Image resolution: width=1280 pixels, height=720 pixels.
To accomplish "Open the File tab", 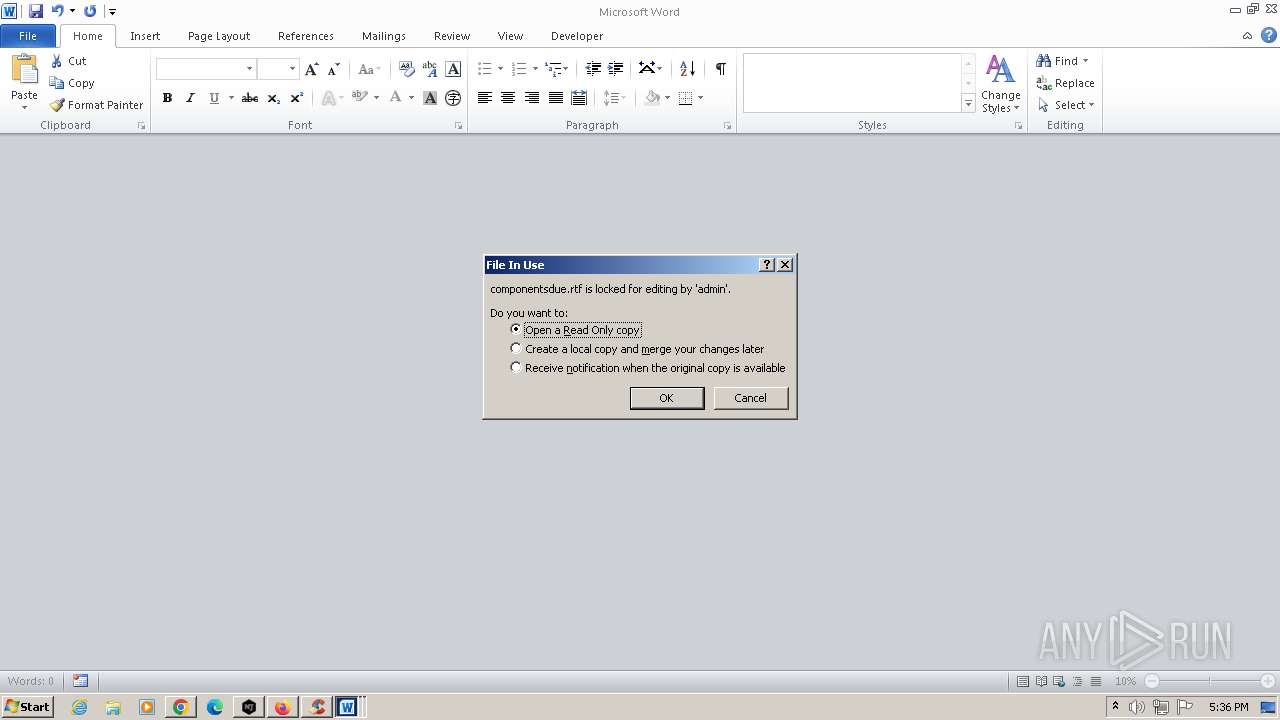I will coord(28,36).
